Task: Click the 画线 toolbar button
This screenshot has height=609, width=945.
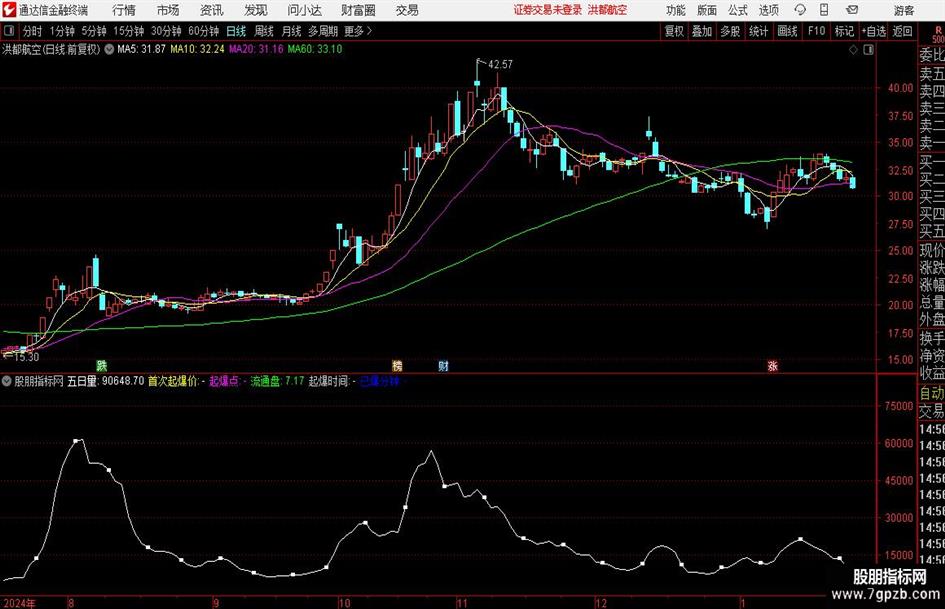Action: pyautogui.click(x=787, y=31)
